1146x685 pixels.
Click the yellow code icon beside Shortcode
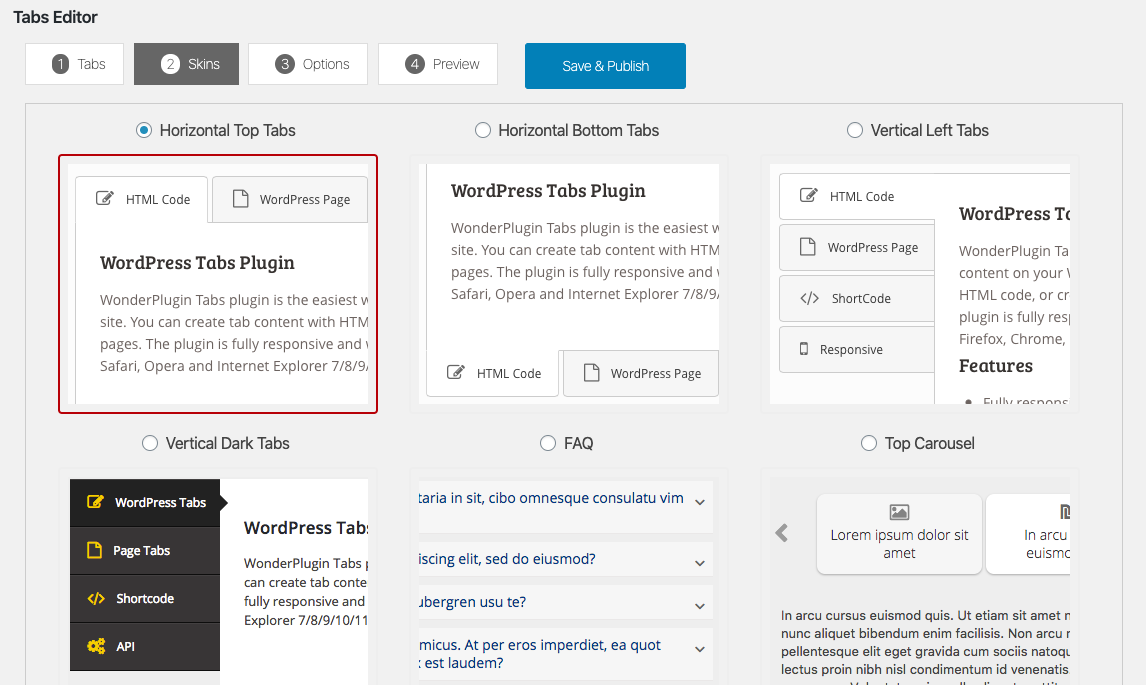96,599
